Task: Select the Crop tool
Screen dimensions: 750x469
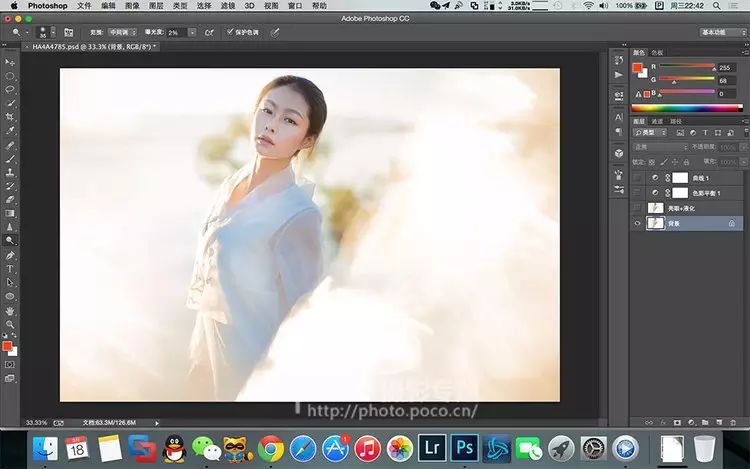Action: (10, 117)
